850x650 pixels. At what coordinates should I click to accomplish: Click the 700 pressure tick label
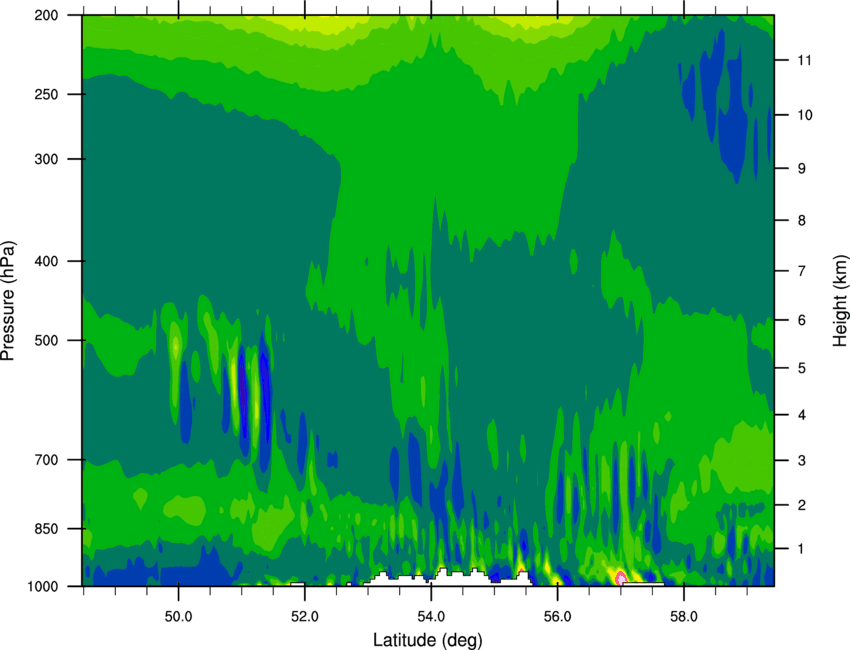[x=46, y=460]
